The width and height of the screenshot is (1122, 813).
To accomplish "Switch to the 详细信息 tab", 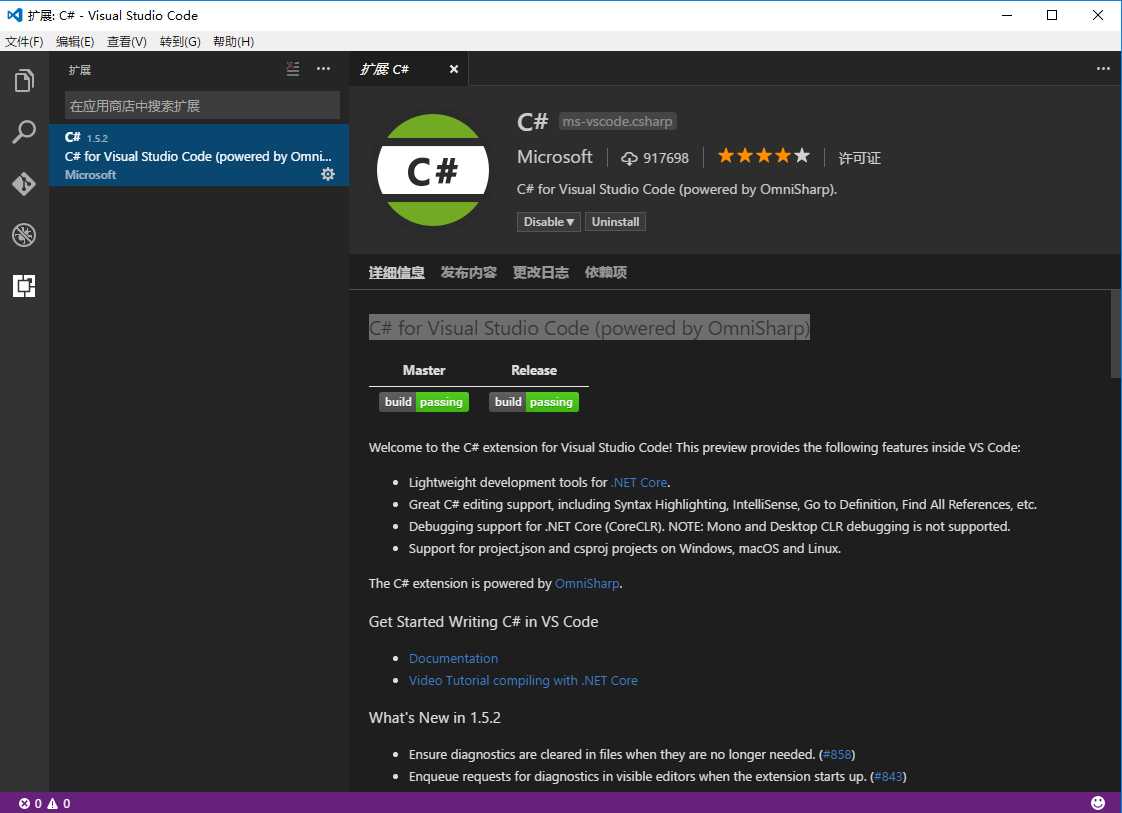I will pyautogui.click(x=396, y=273).
